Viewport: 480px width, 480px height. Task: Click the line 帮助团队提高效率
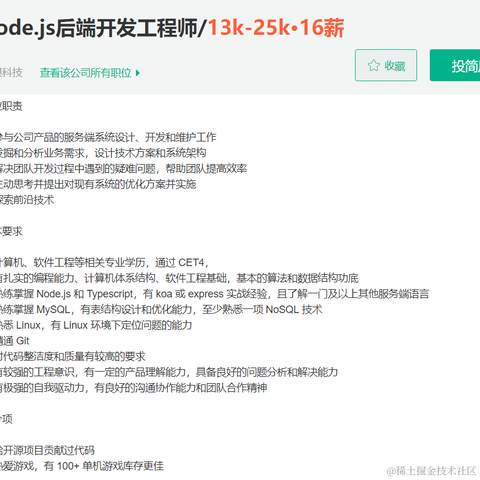click(123, 168)
